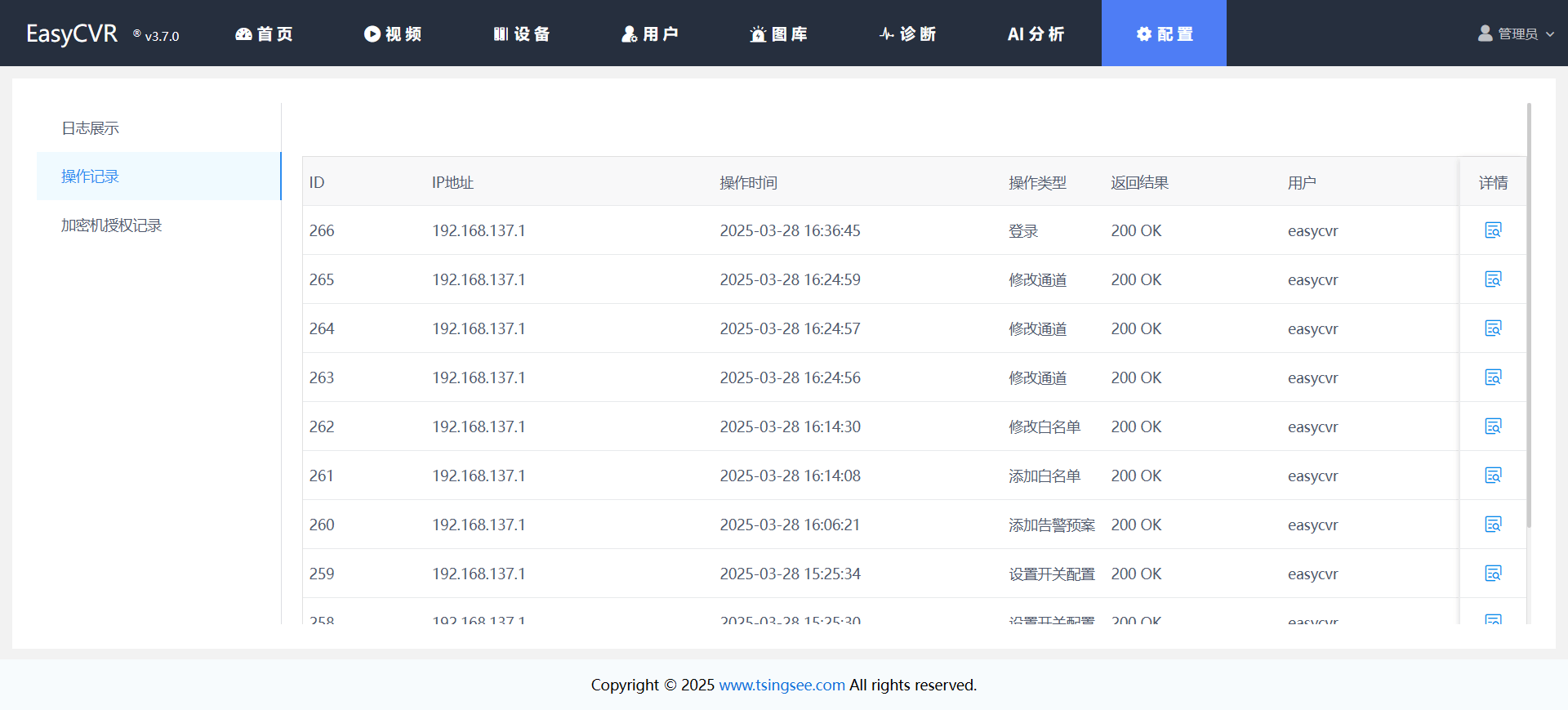Open the 图库 gallery tab
Image resolution: width=1568 pixels, height=710 pixels.
click(779, 33)
